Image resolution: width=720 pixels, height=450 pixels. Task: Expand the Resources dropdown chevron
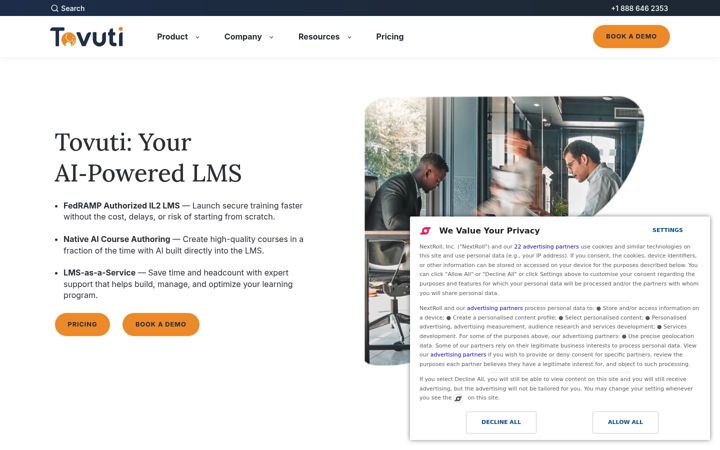click(x=349, y=37)
